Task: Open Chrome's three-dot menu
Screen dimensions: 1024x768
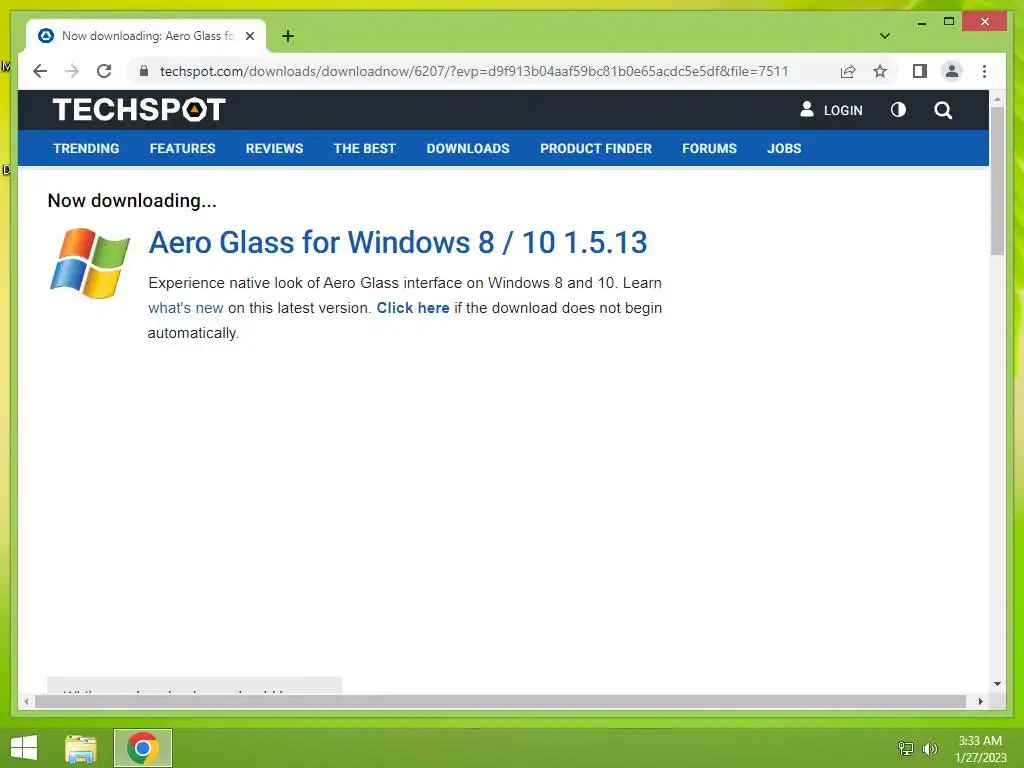Action: [984, 71]
